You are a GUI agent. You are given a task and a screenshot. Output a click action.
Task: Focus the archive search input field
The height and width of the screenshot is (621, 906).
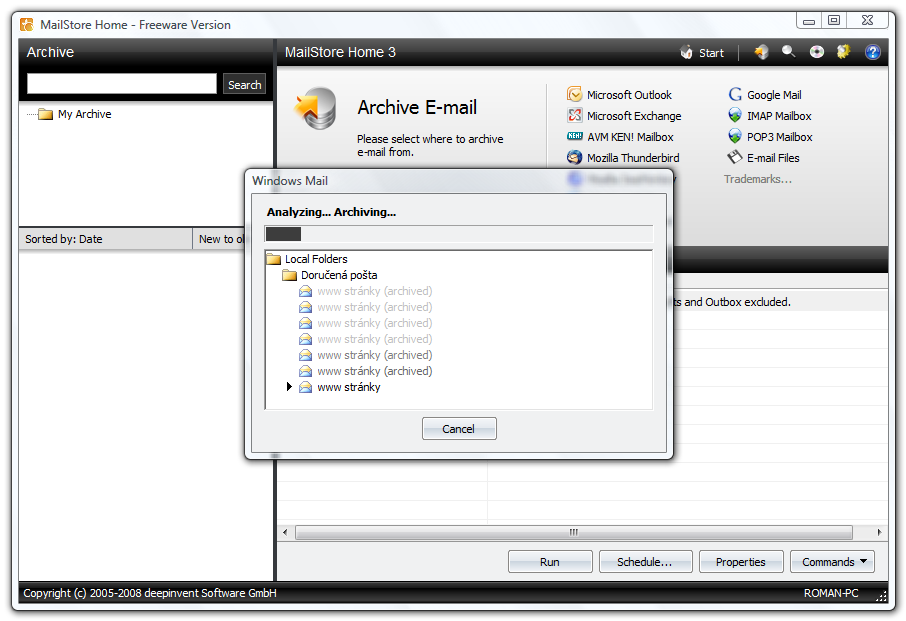122,84
